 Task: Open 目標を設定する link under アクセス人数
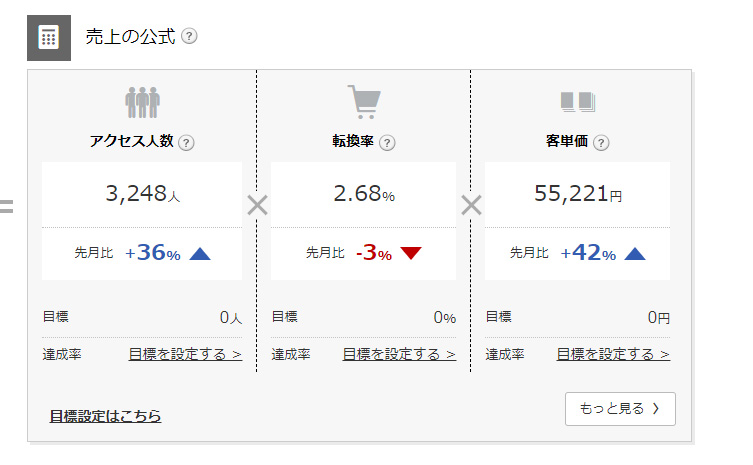[185, 355]
